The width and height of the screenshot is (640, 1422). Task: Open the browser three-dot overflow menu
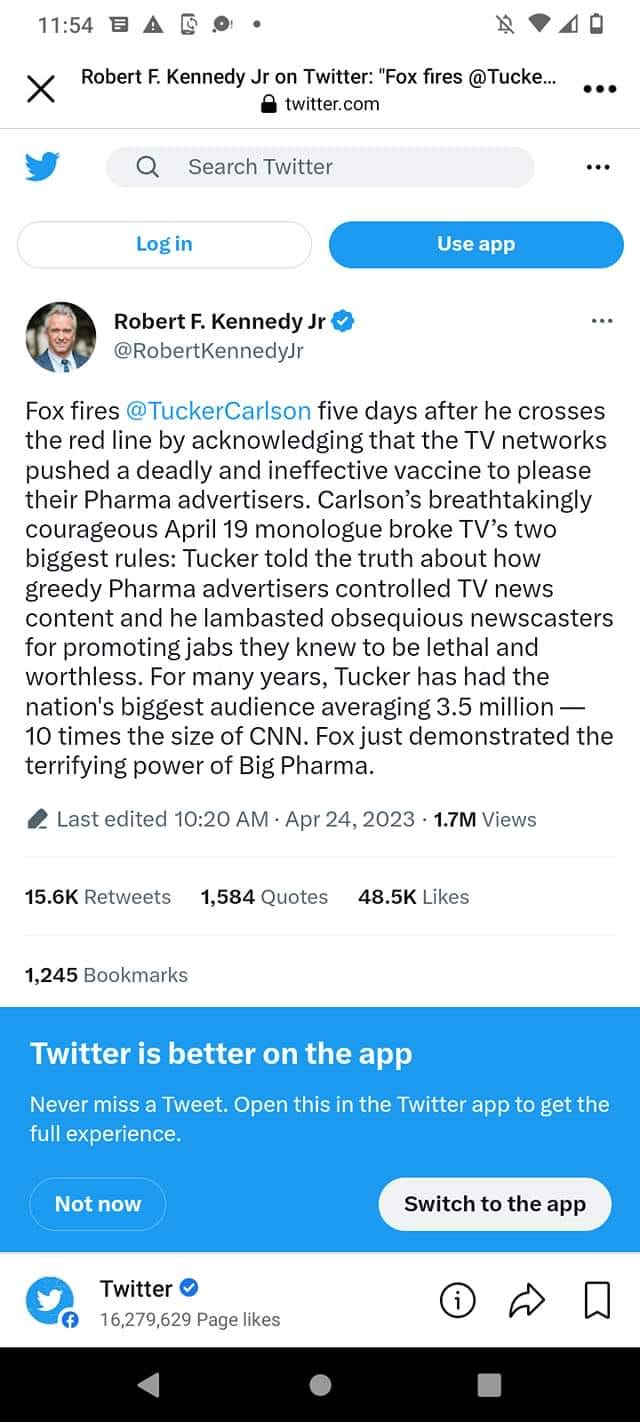click(598, 89)
